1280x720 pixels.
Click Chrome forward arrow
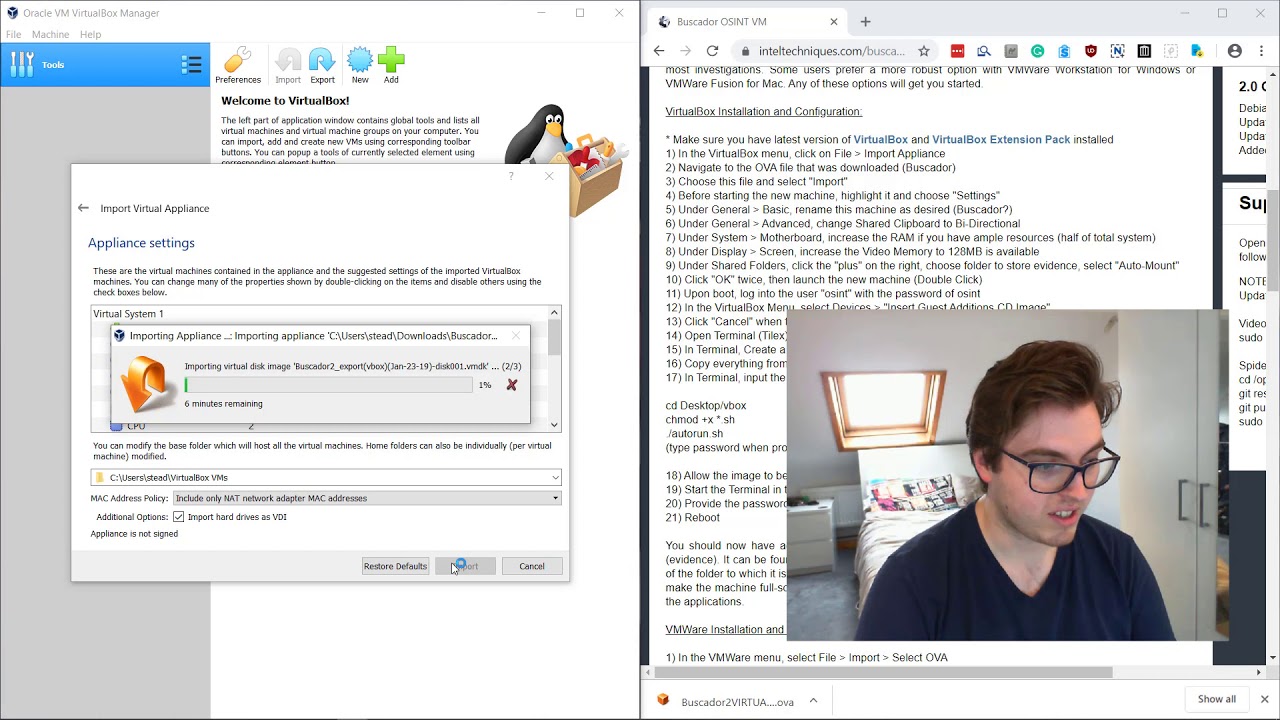tap(685, 51)
